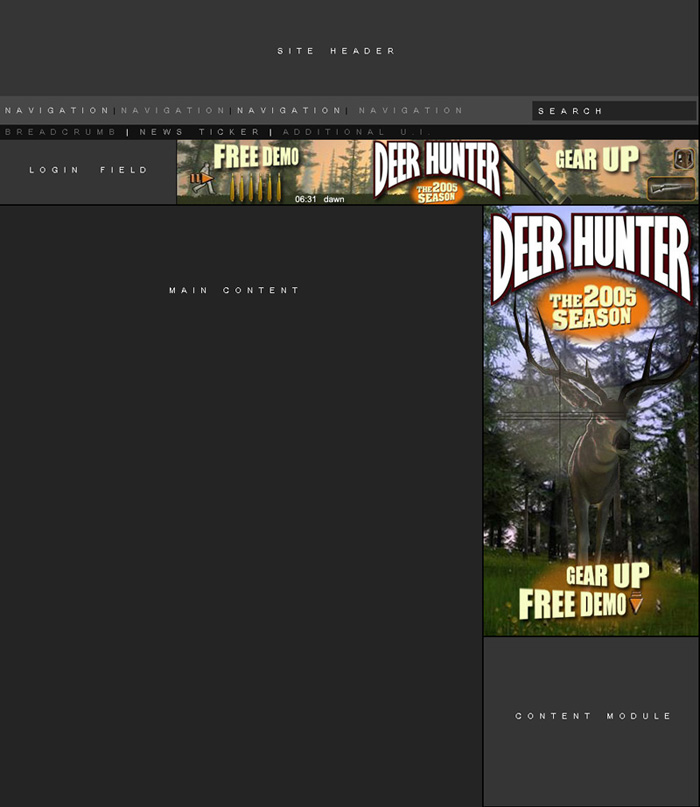Click The 2005 Season badge in side ad
The image size is (700, 807).
pyautogui.click(x=593, y=308)
